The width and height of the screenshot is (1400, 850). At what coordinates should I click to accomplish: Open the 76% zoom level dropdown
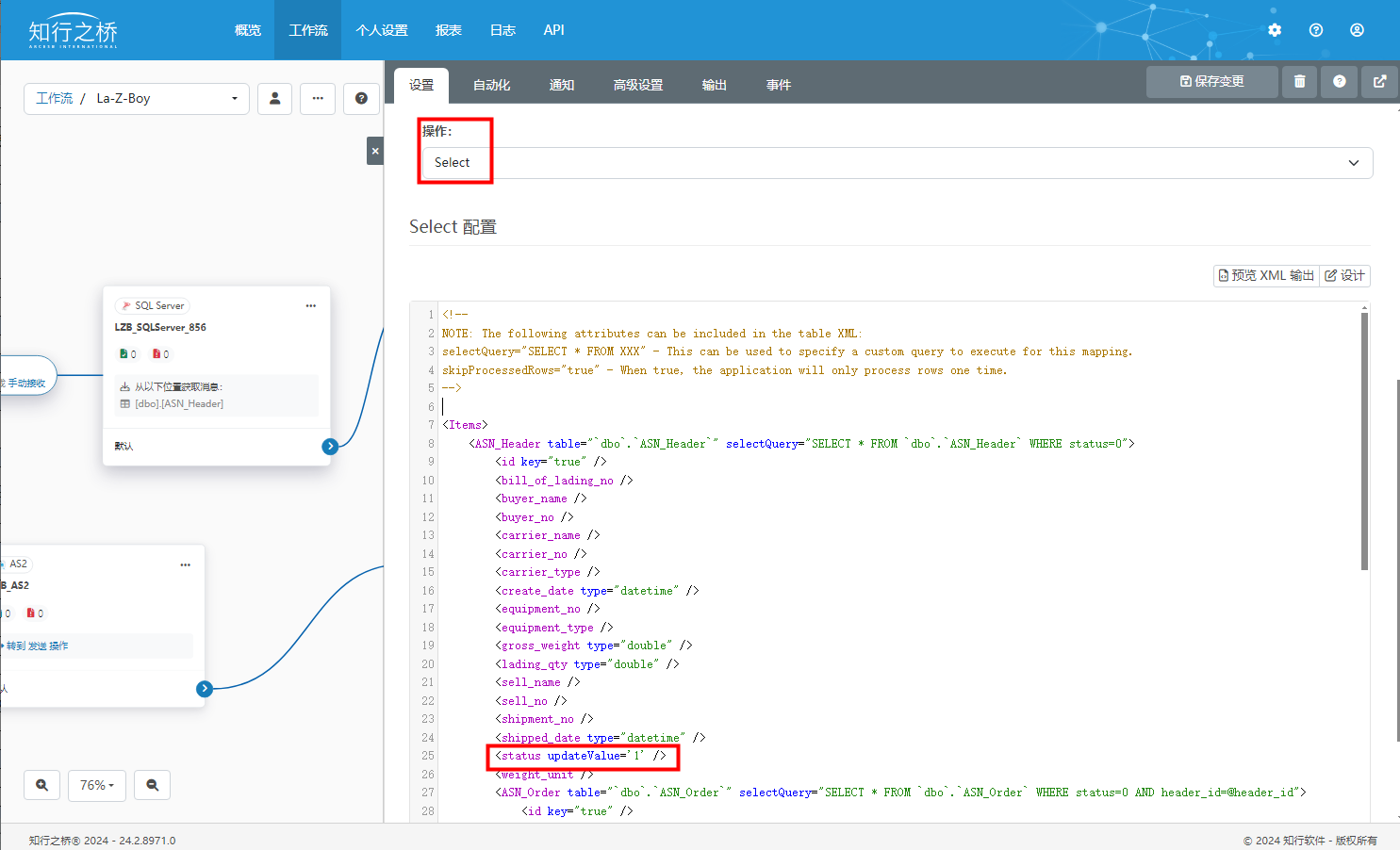97,785
